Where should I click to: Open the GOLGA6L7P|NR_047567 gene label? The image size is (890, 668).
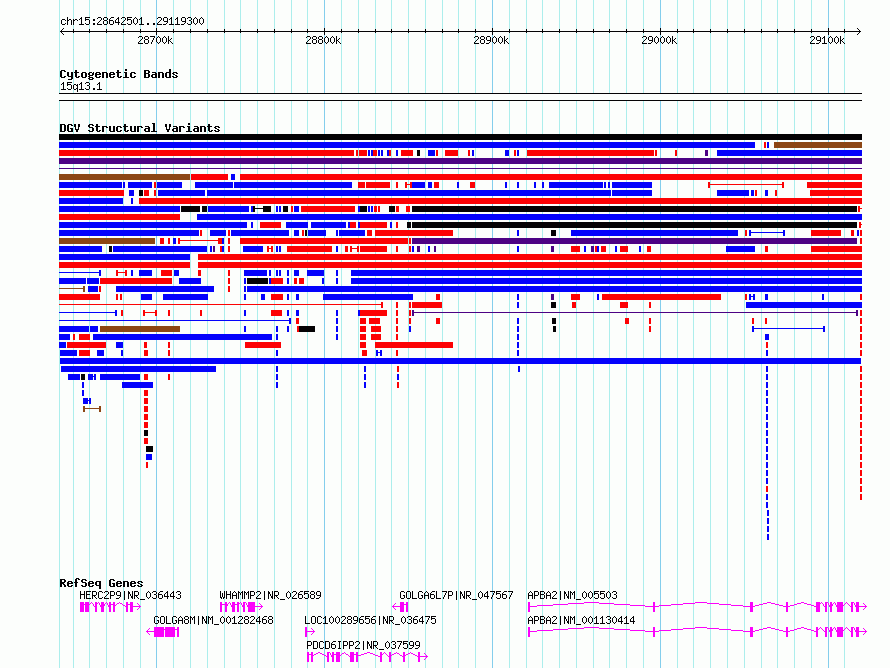(x=456, y=595)
